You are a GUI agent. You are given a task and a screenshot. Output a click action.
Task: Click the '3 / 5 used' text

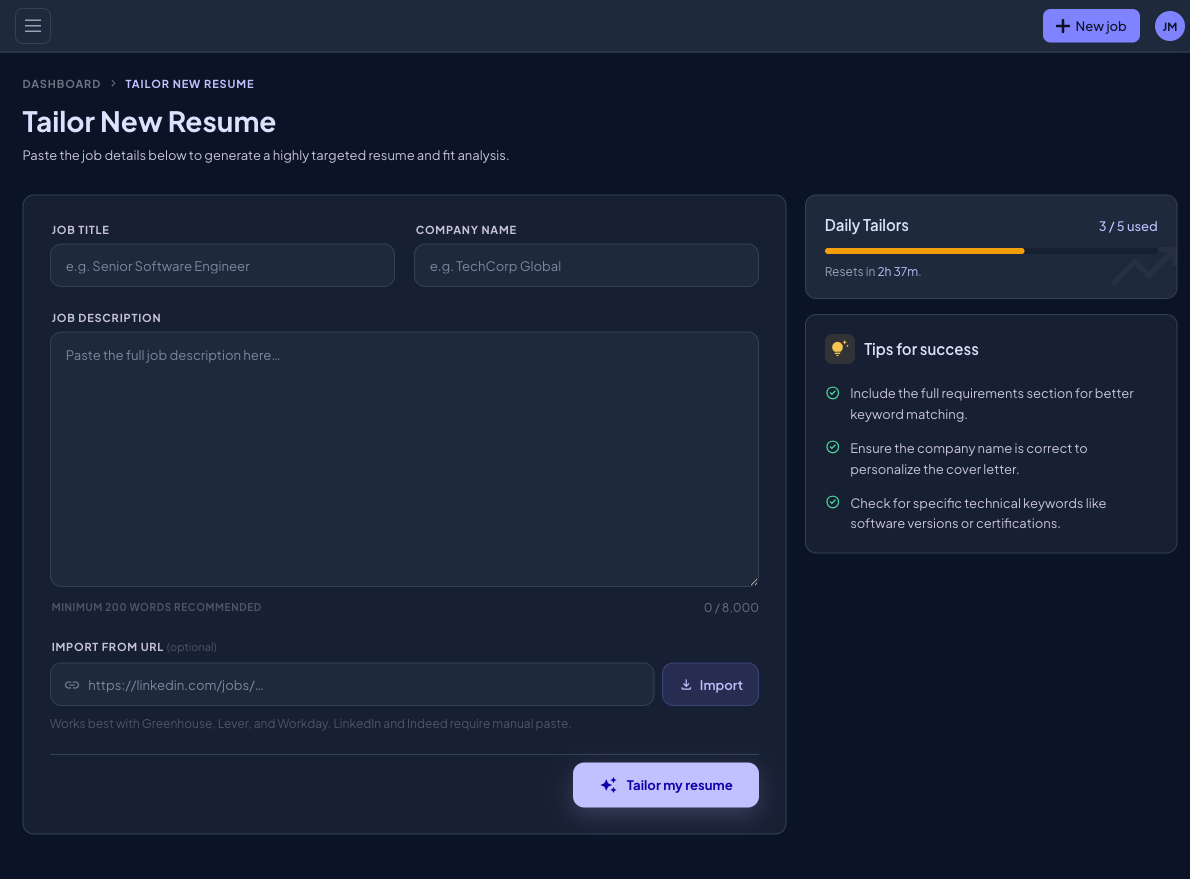(1128, 226)
